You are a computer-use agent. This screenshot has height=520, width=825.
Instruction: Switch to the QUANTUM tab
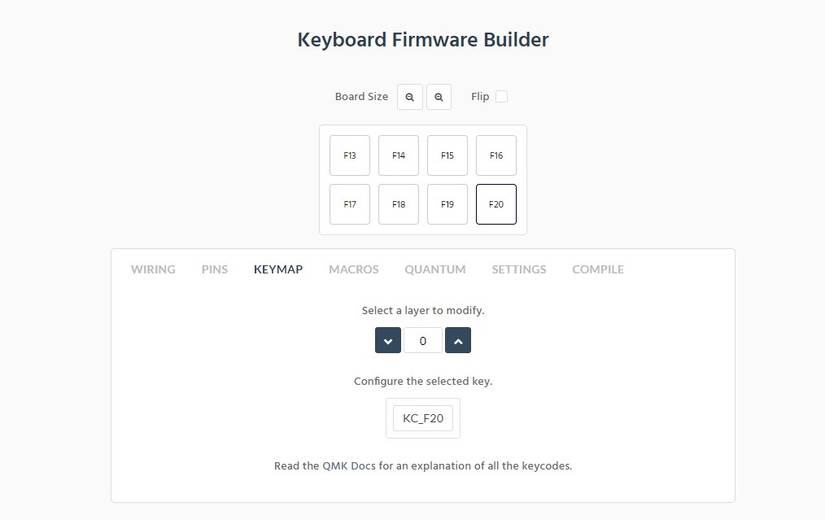point(435,270)
